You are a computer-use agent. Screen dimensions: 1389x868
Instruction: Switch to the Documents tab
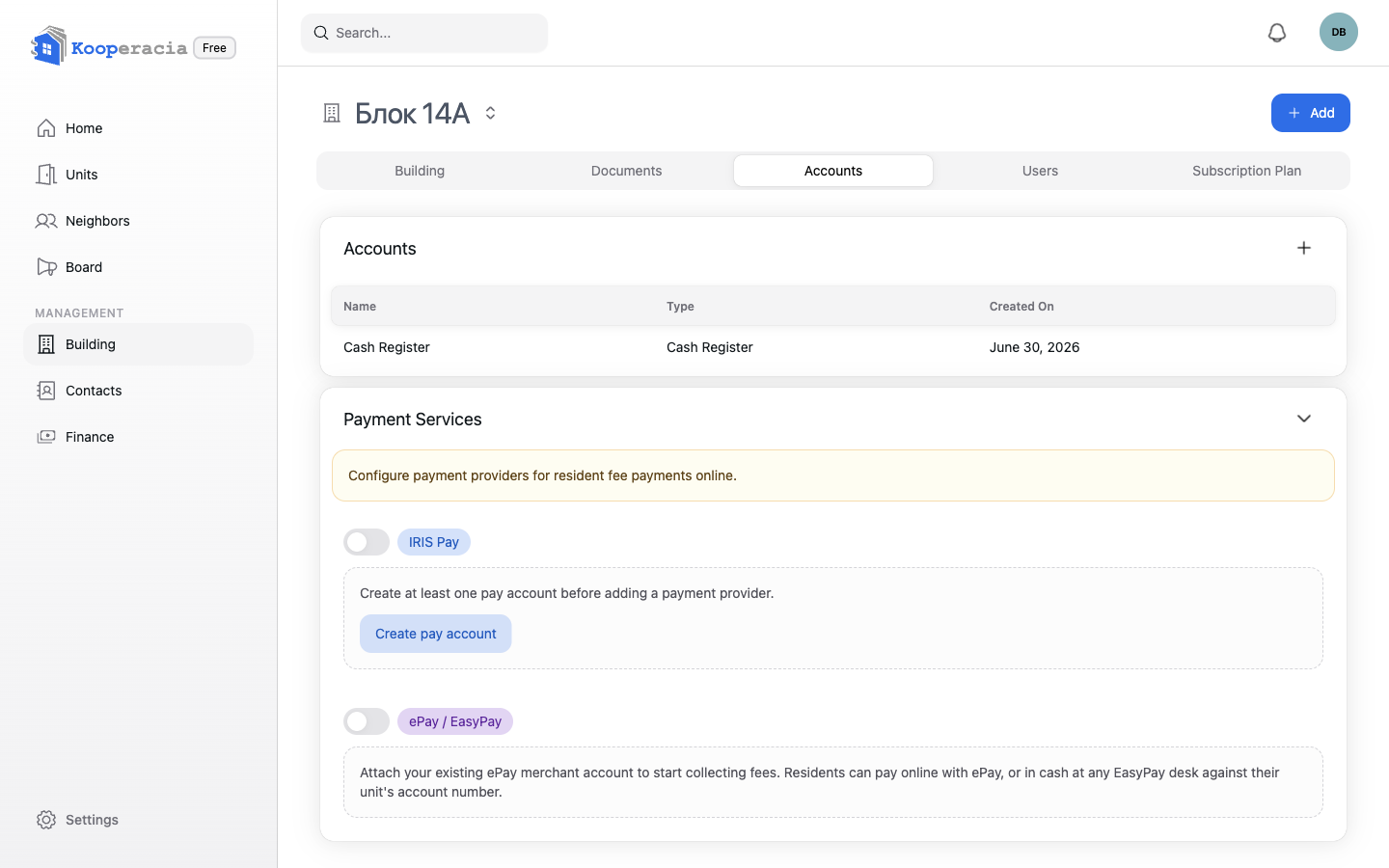pyautogui.click(x=627, y=171)
